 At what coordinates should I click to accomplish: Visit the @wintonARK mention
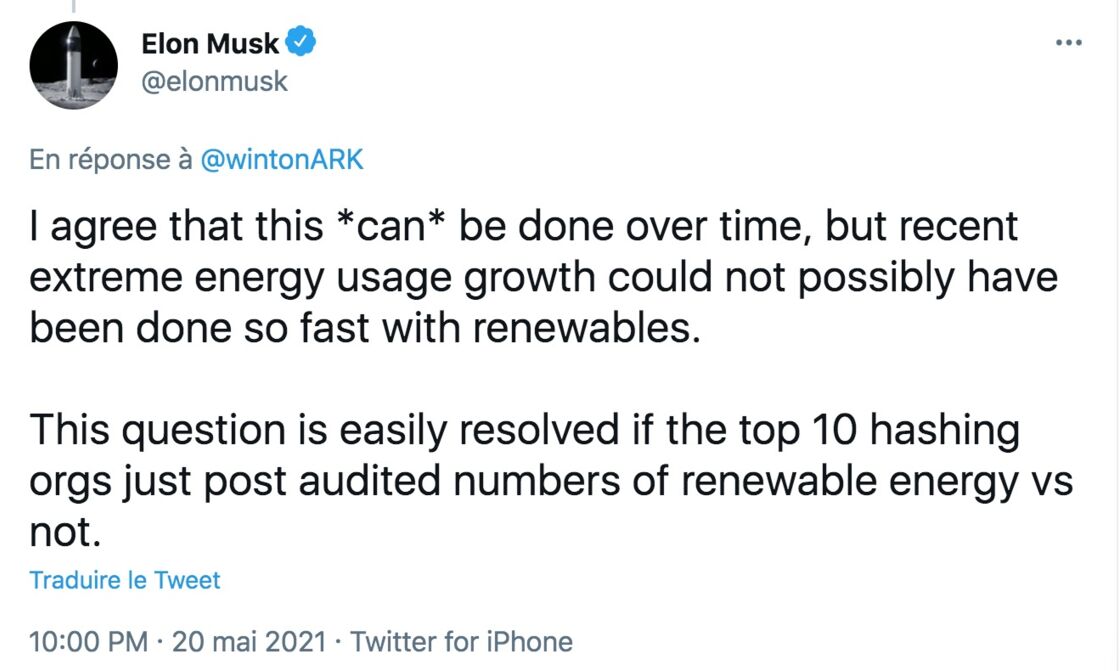pos(282,159)
